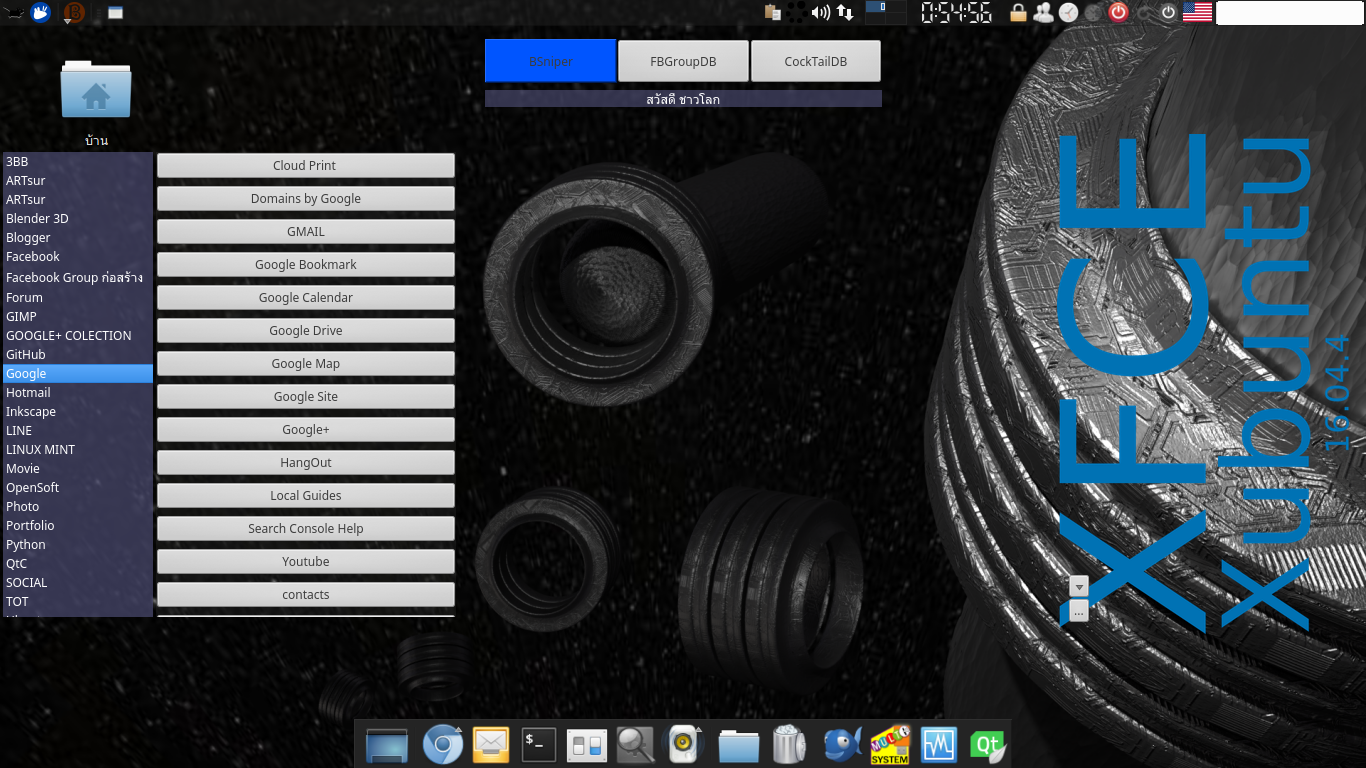Click the Google Site button

[306, 396]
